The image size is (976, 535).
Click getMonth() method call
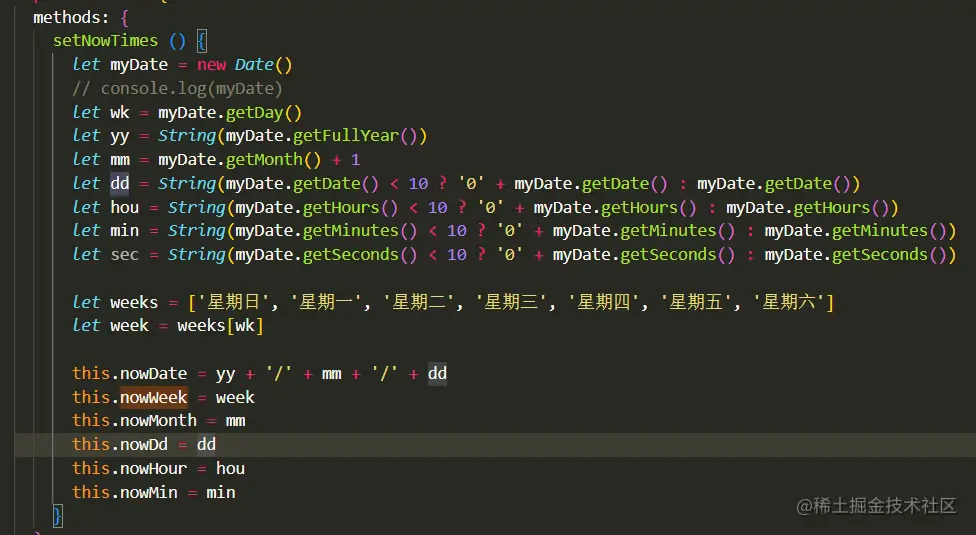pos(273,160)
